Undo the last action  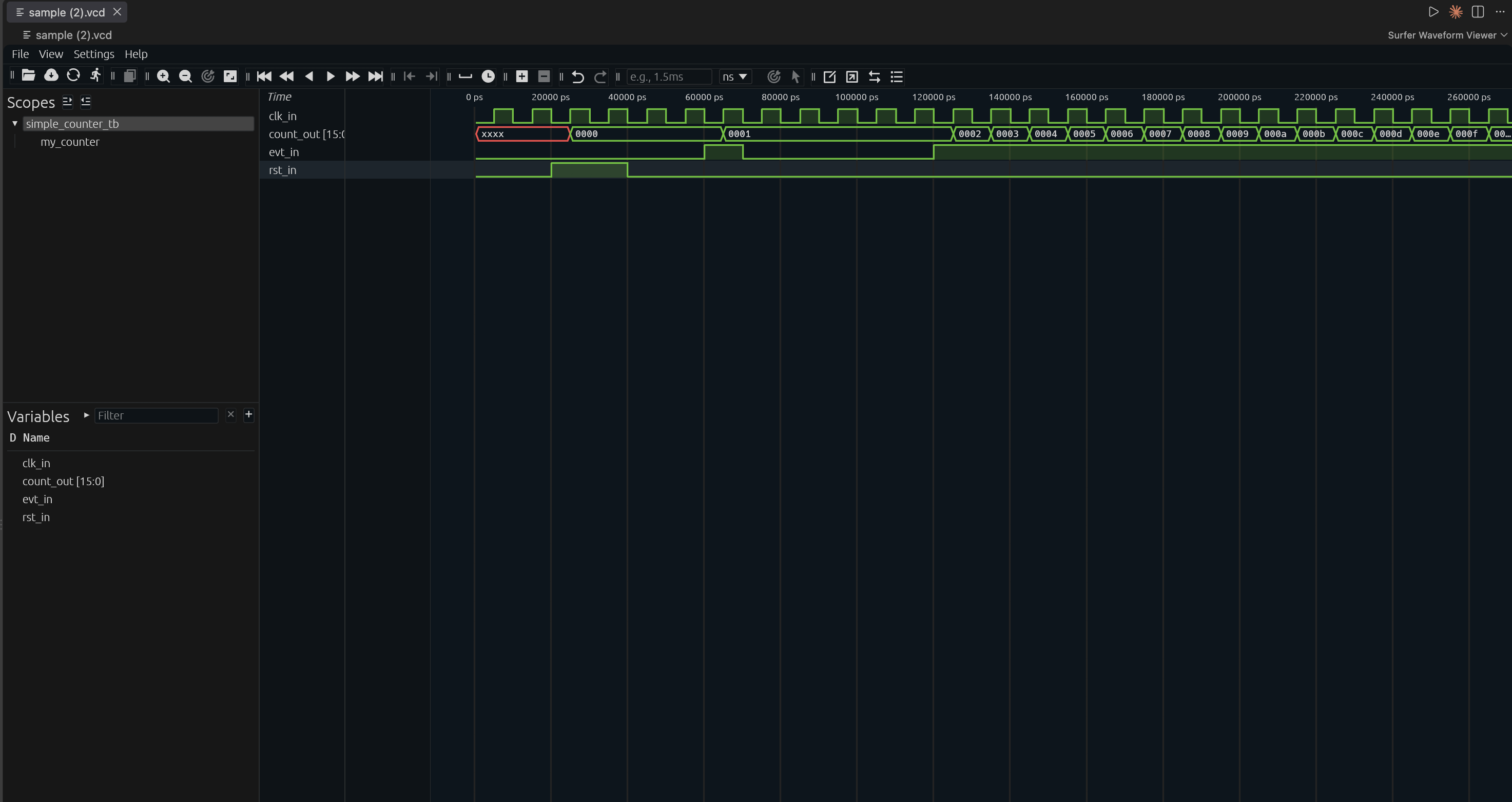[577, 77]
